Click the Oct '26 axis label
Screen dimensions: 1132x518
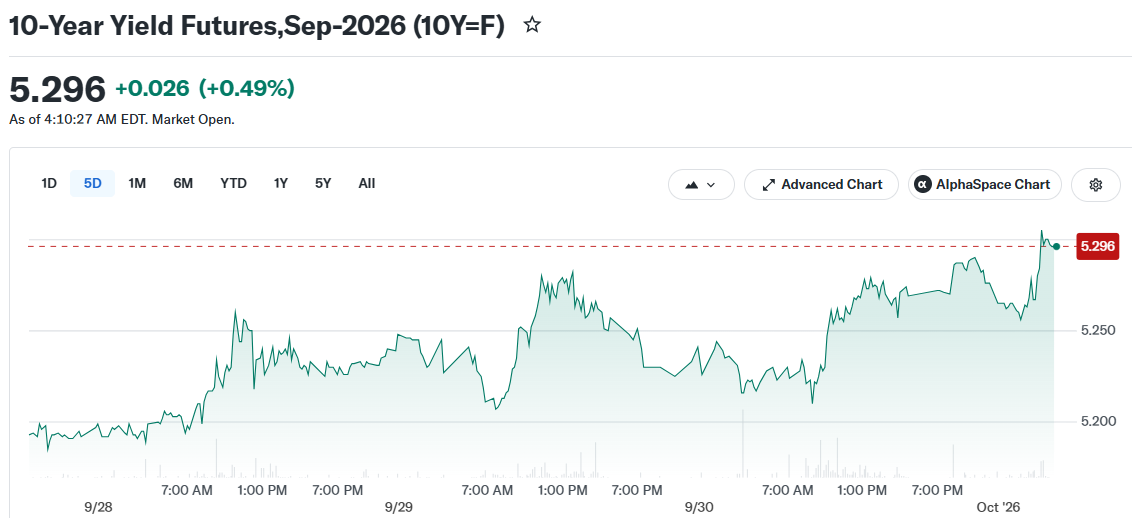(x=998, y=508)
